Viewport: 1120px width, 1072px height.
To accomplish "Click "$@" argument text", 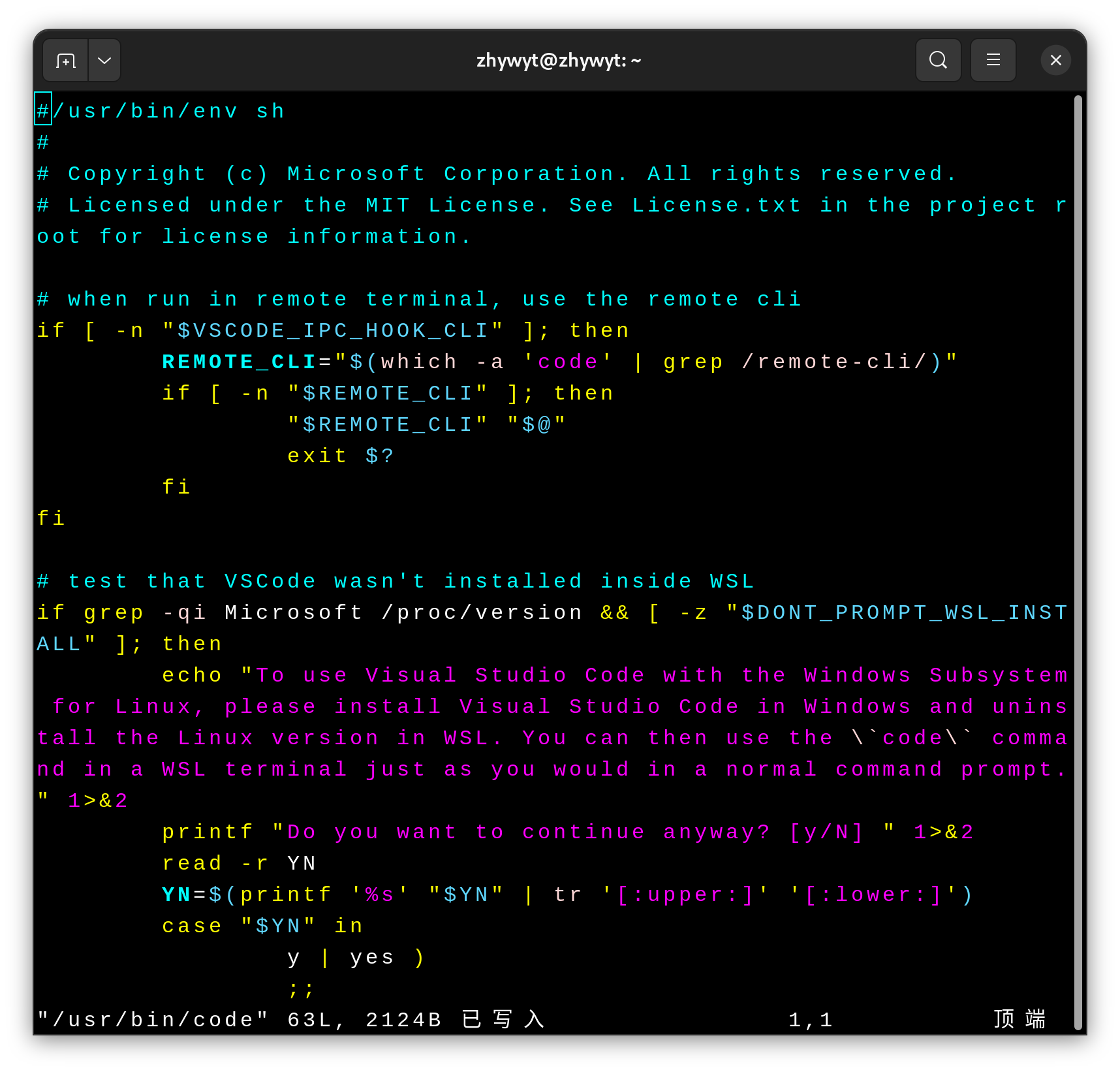I will pyautogui.click(x=537, y=424).
